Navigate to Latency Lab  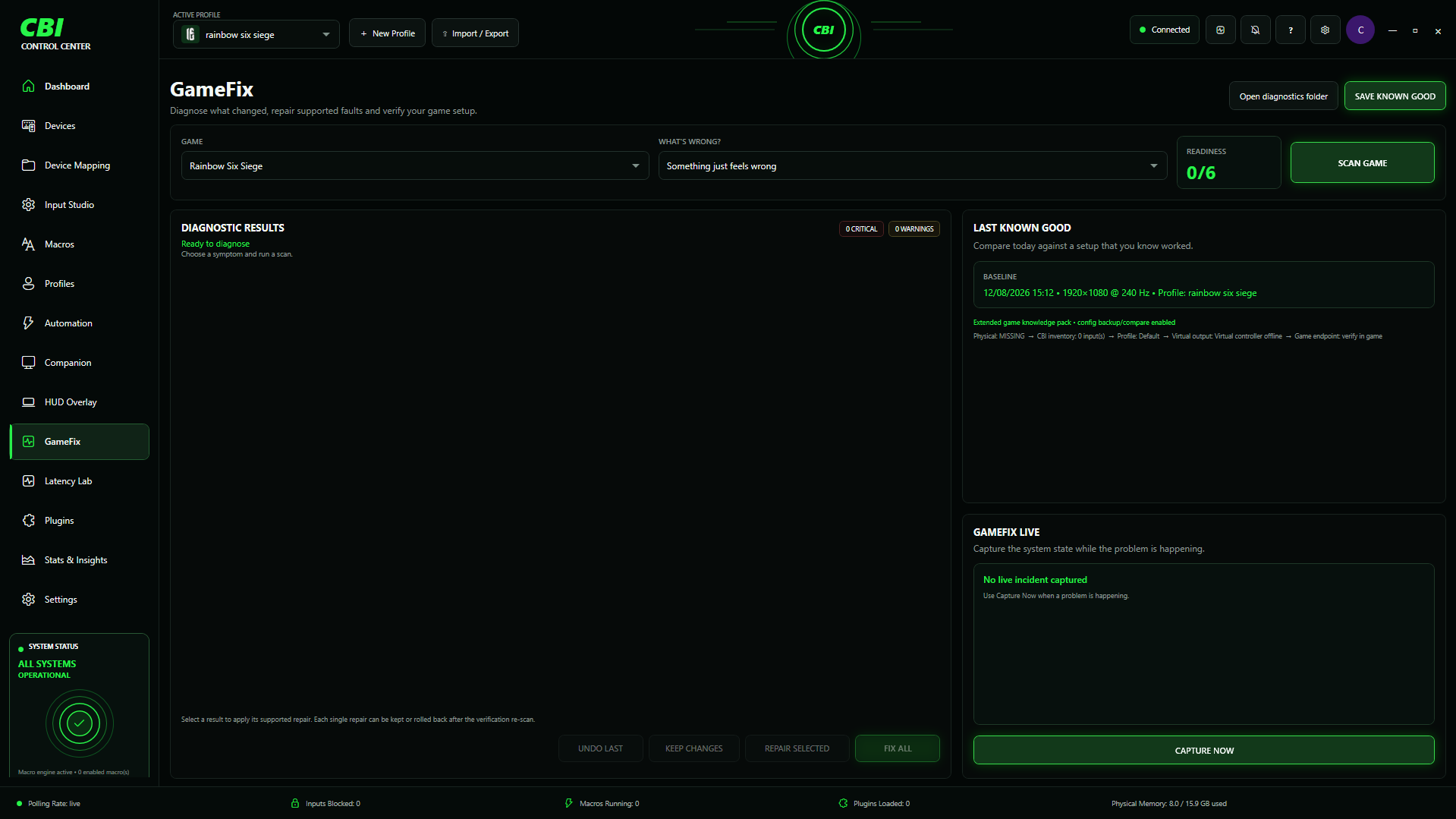pyautogui.click(x=79, y=481)
